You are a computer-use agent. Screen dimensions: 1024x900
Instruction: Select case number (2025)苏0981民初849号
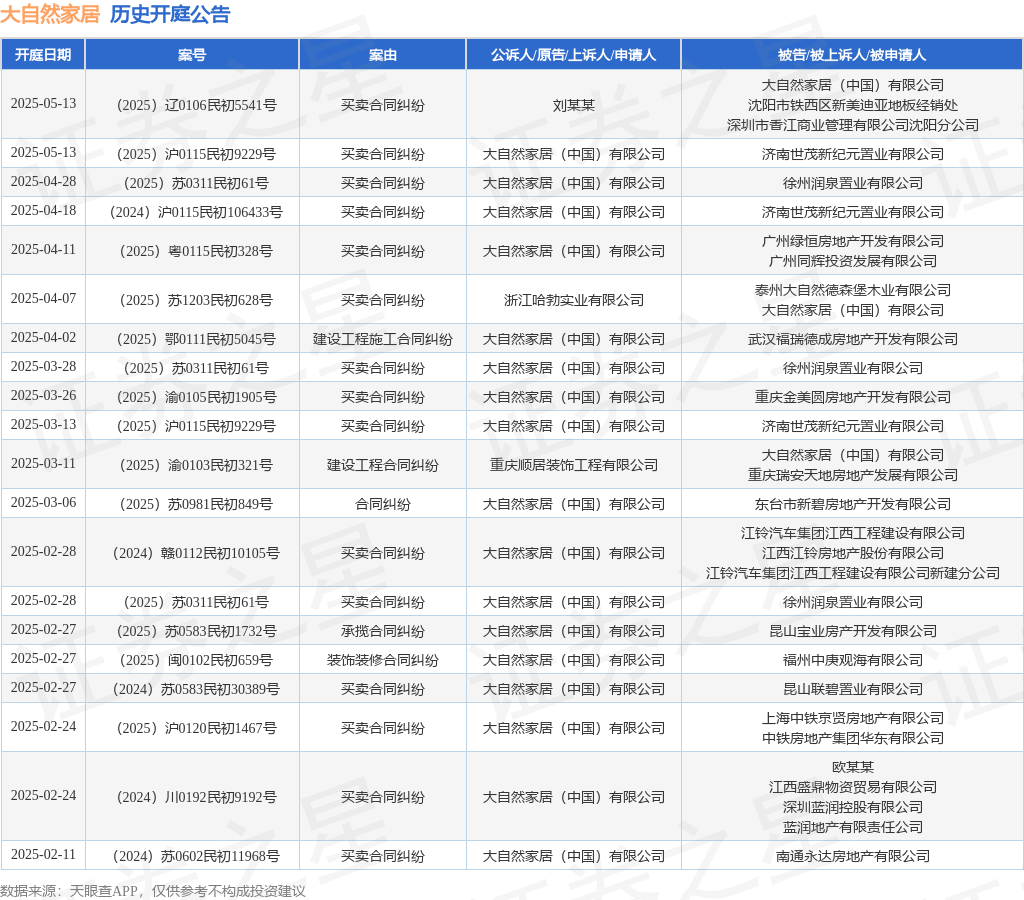click(x=196, y=504)
